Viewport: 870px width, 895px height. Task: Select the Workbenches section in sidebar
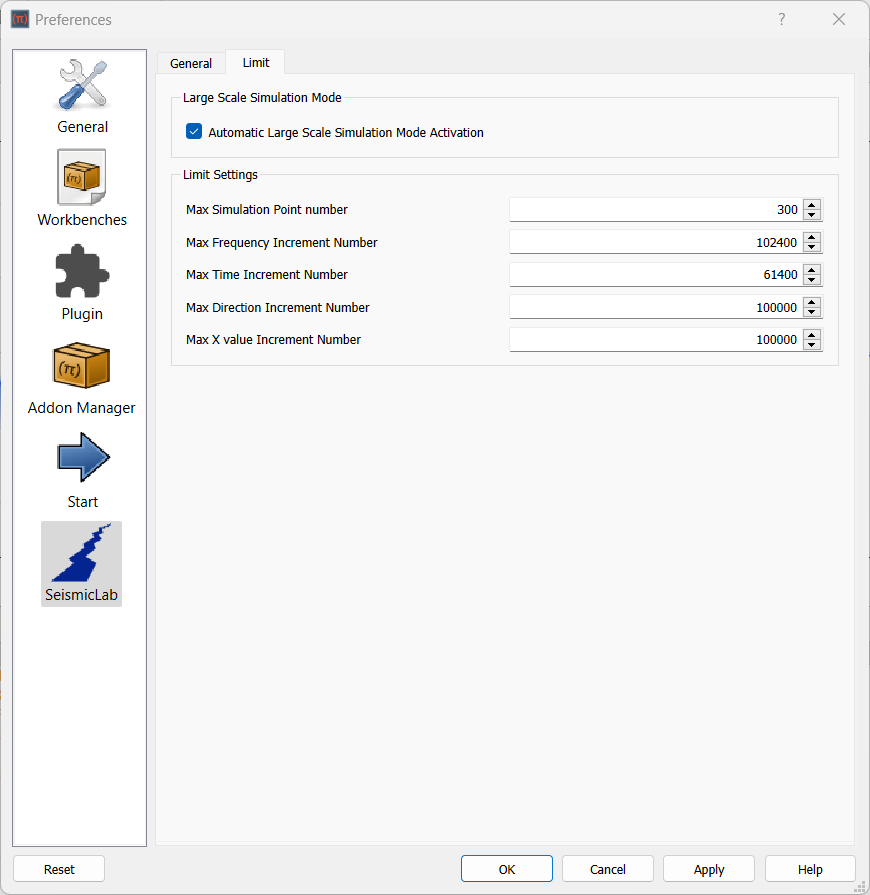(81, 188)
